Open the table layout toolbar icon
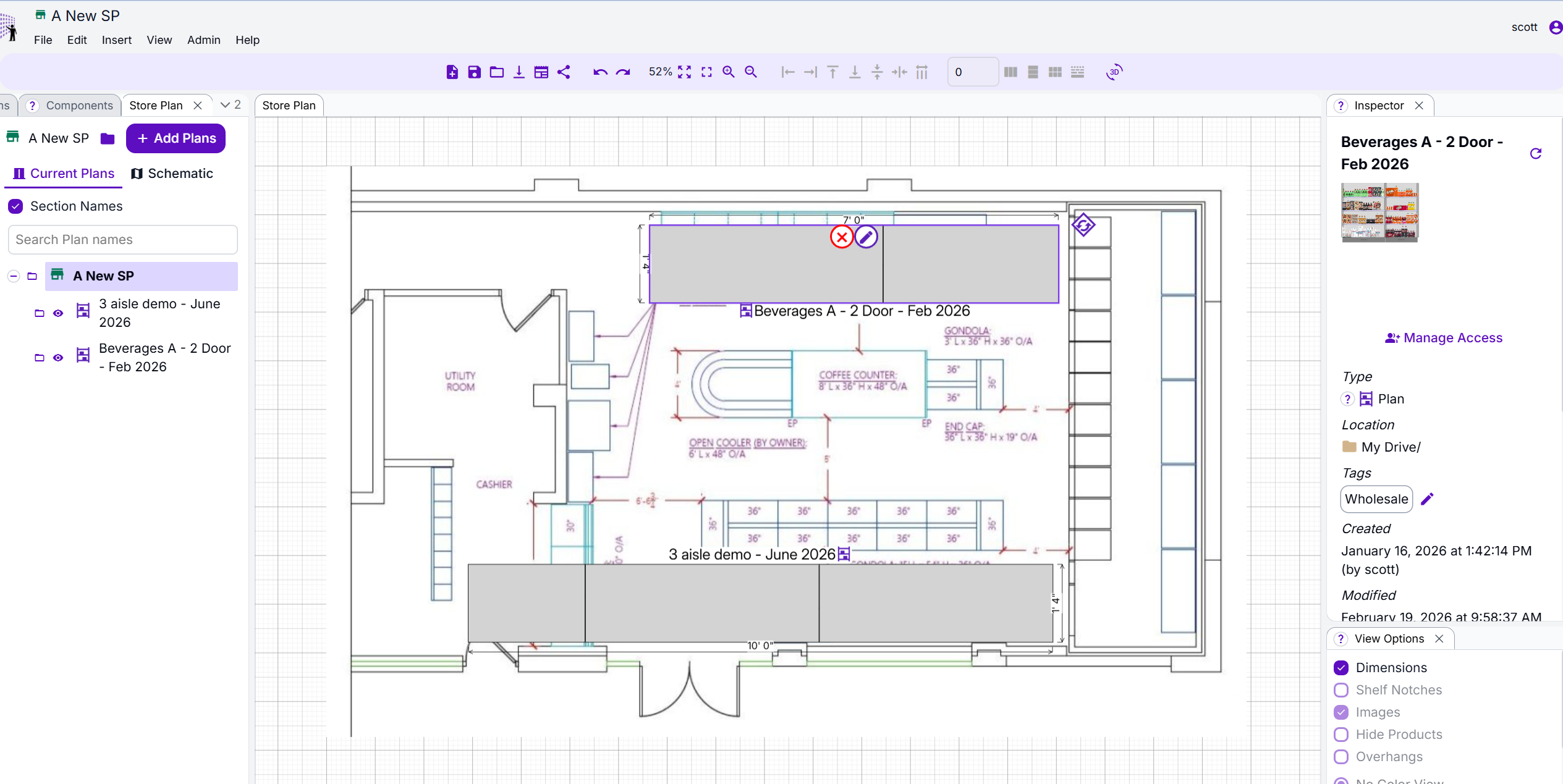 pyautogui.click(x=541, y=72)
